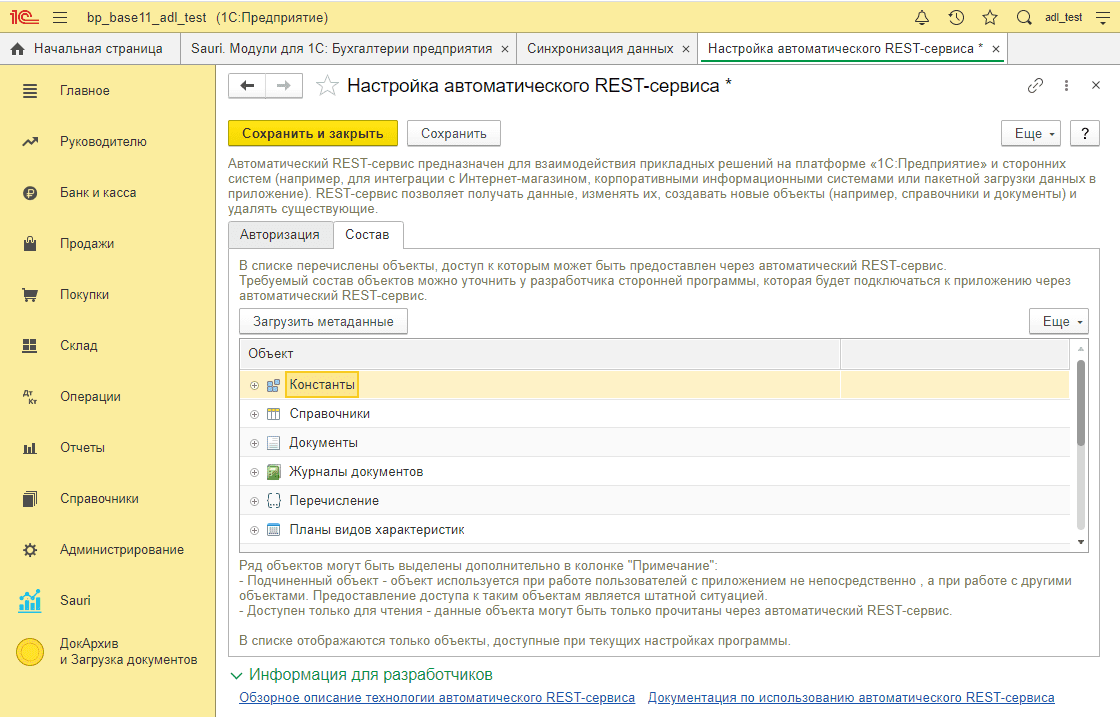Image resolution: width=1120 pixels, height=717 pixels.
Task: Click the Покупки cart icon
Action: tap(30, 294)
